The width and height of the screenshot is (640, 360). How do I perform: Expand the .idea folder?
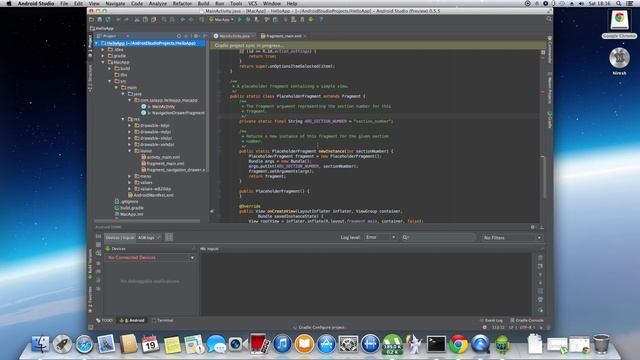pos(103,49)
